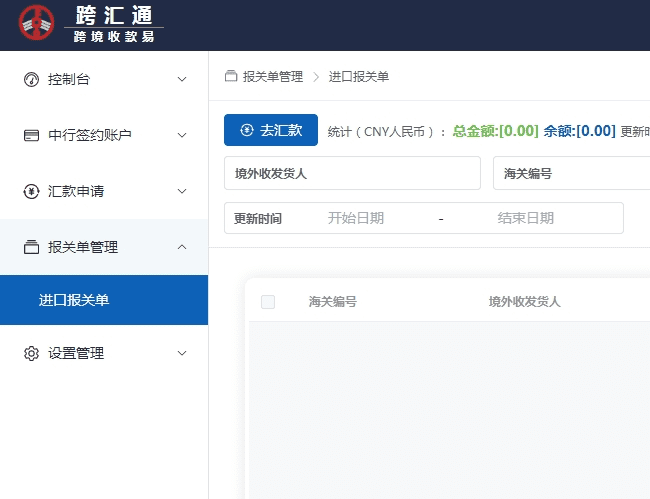The image size is (650, 499).
Task: Click the 汇款申请 yuan coin icon
Action: pos(31,191)
